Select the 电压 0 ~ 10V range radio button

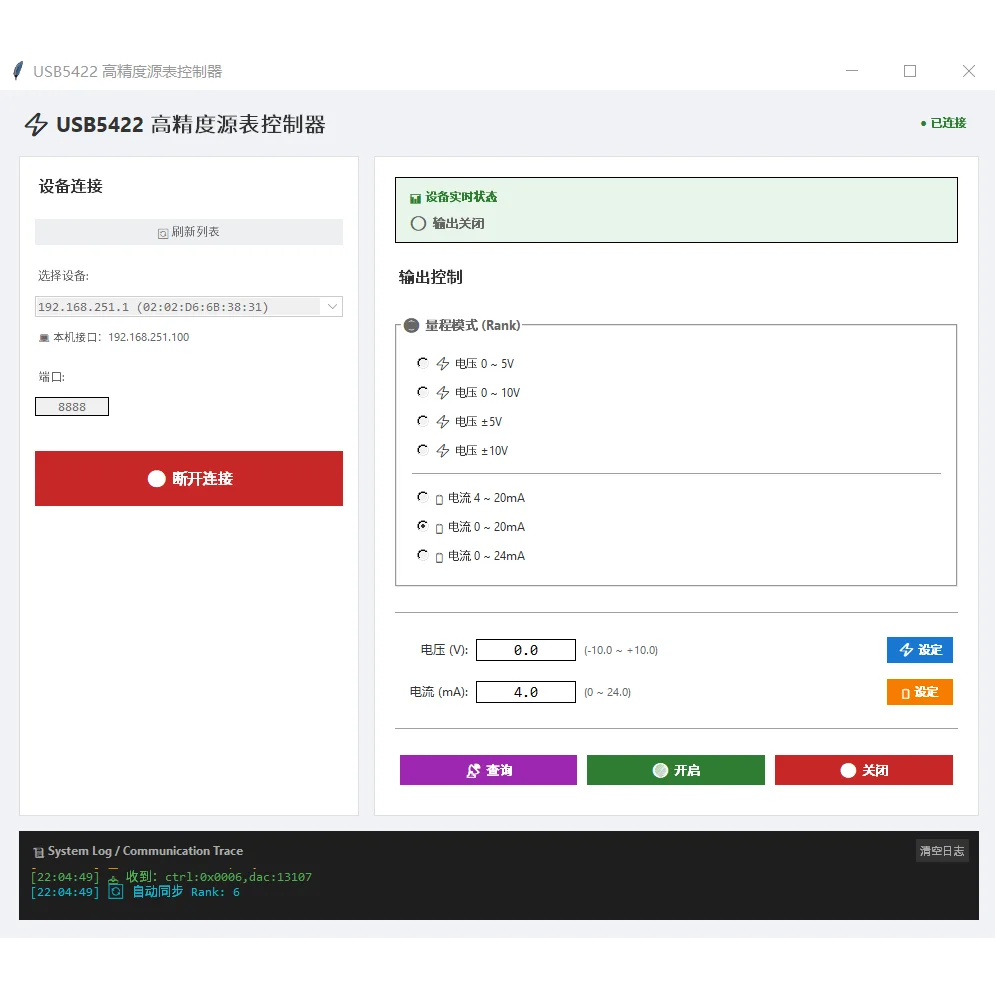[423, 392]
